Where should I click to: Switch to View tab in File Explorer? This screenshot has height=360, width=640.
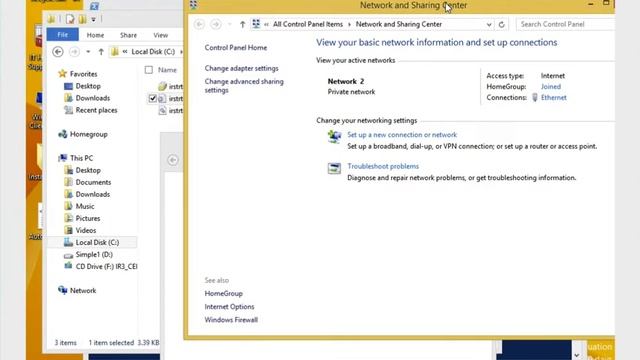coord(160,35)
